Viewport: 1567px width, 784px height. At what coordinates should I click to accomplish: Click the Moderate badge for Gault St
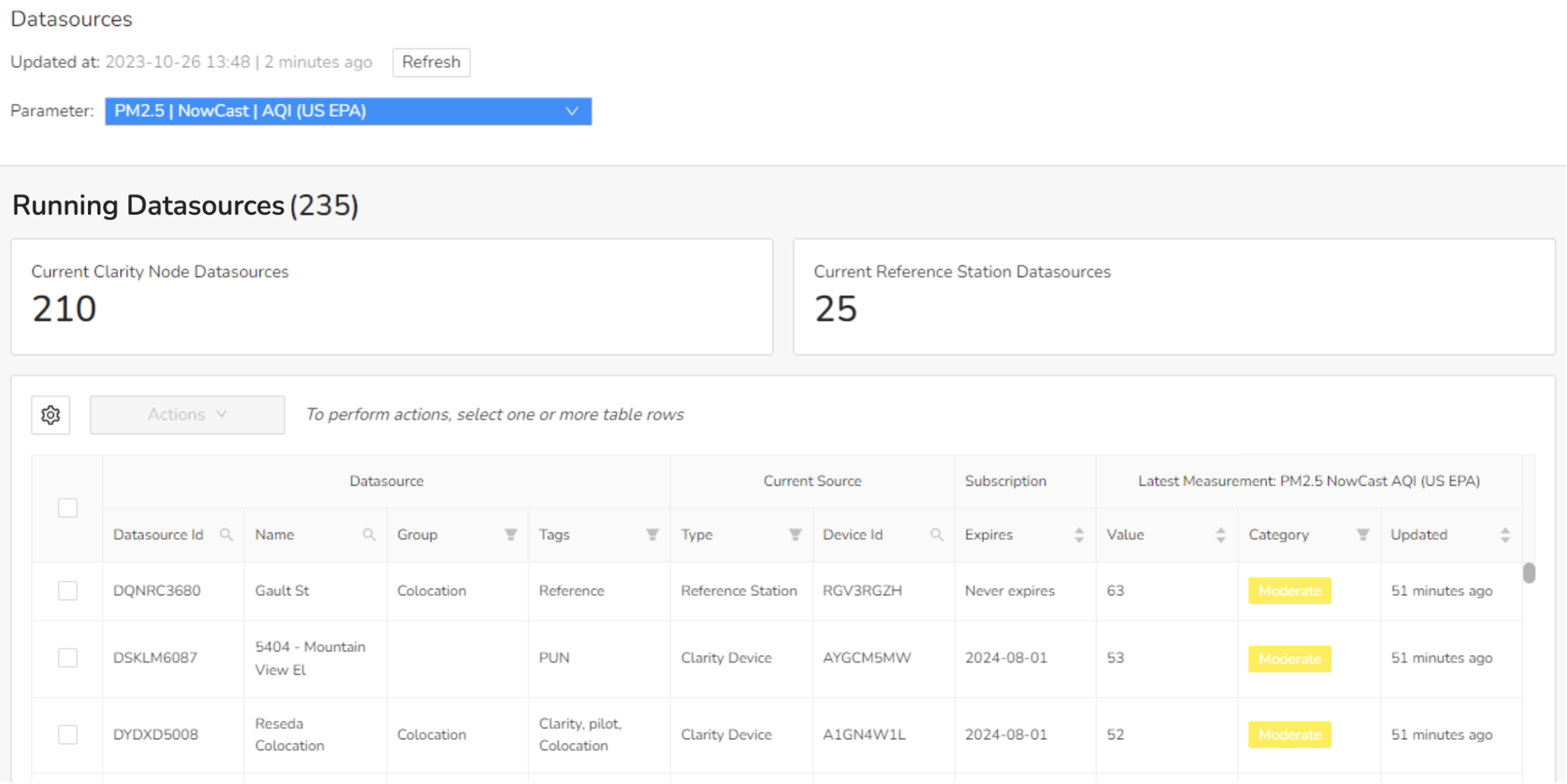1288,590
